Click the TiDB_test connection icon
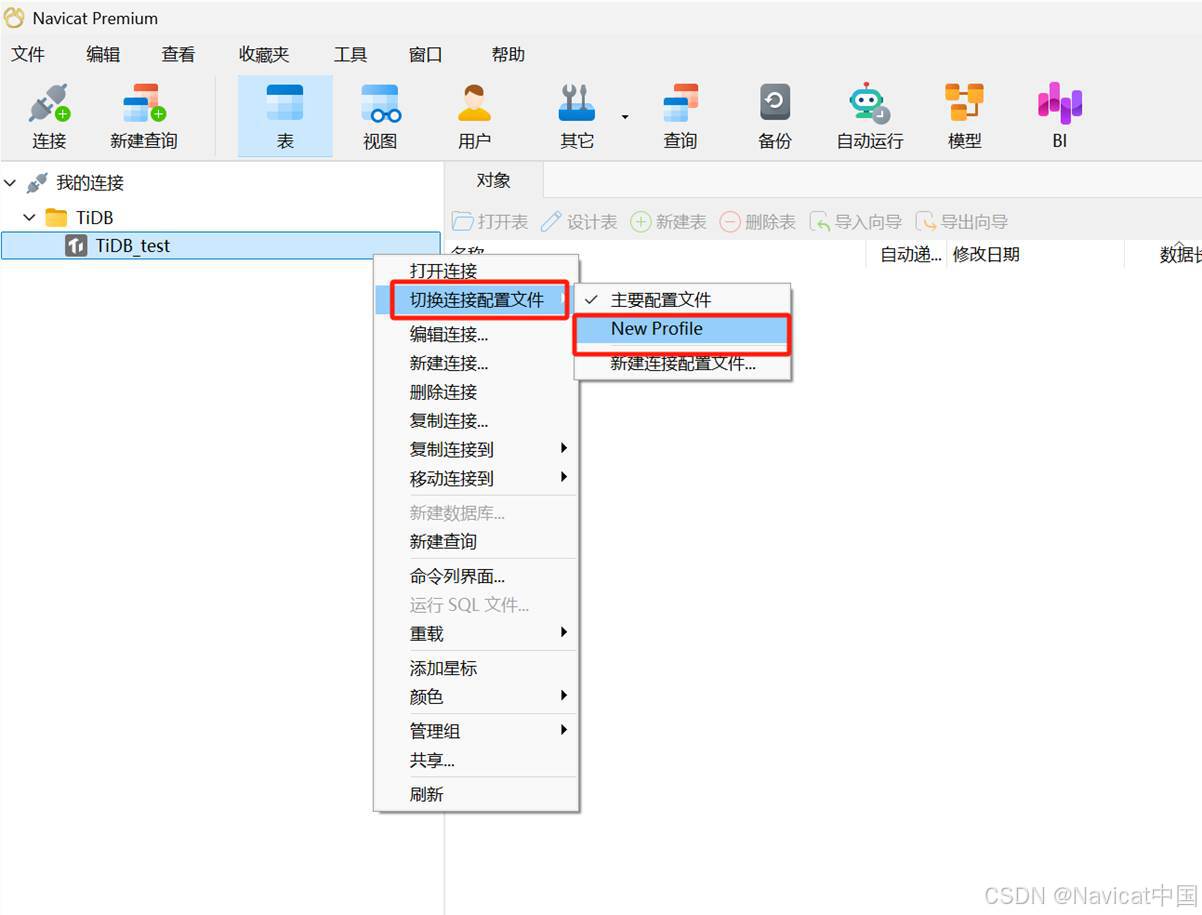This screenshot has width=1202, height=915. [x=76, y=246]
